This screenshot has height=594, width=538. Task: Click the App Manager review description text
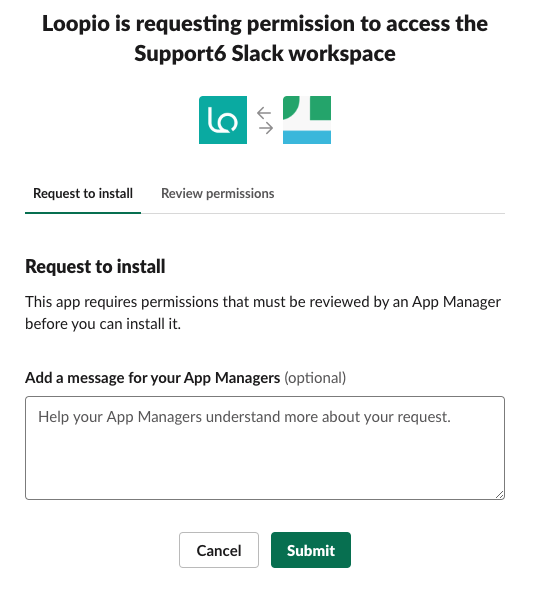click(x=263, y=313)
